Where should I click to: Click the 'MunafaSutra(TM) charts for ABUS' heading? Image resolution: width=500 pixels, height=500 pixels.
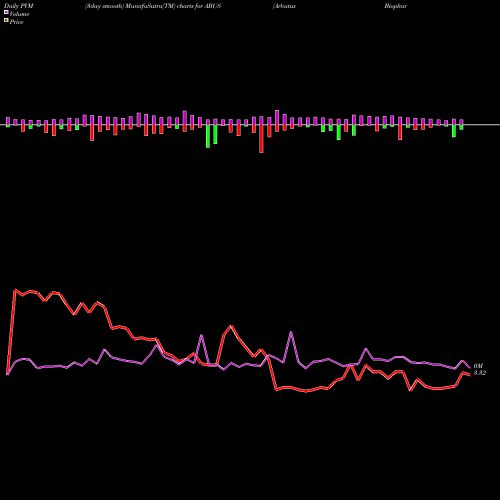click(x=173, y=6)
